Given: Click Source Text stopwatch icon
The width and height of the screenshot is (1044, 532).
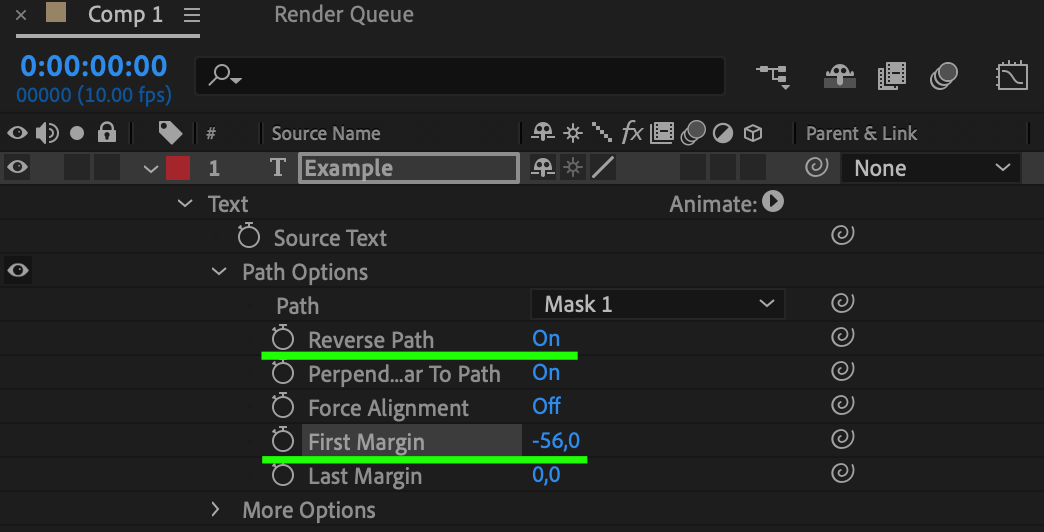Looking at the screenshot, I should (249, 236).
